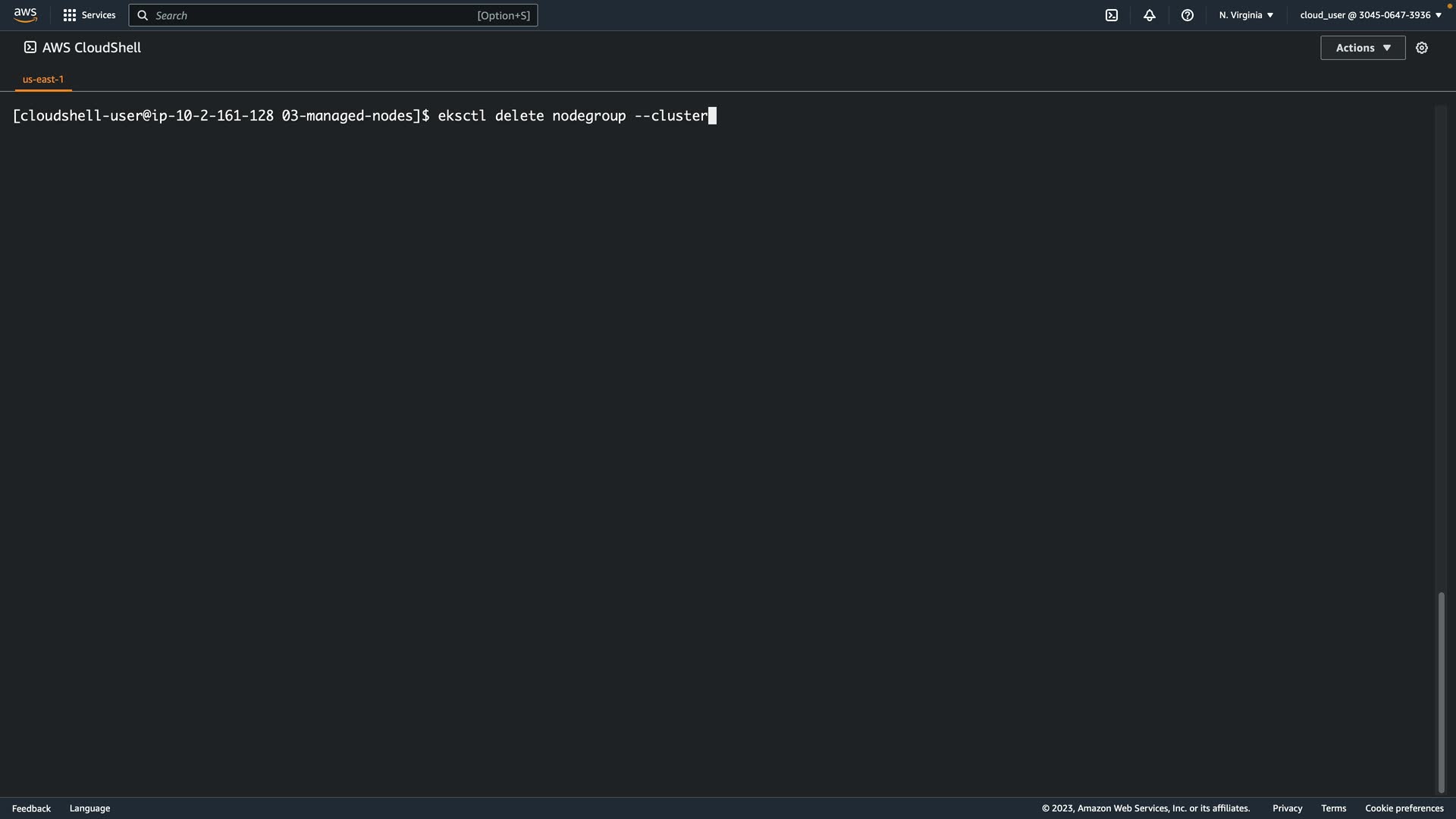Click the AWS CloudShell title icon
The width and height of the screenshot is (1456, 819).
(x=30, y=47)
